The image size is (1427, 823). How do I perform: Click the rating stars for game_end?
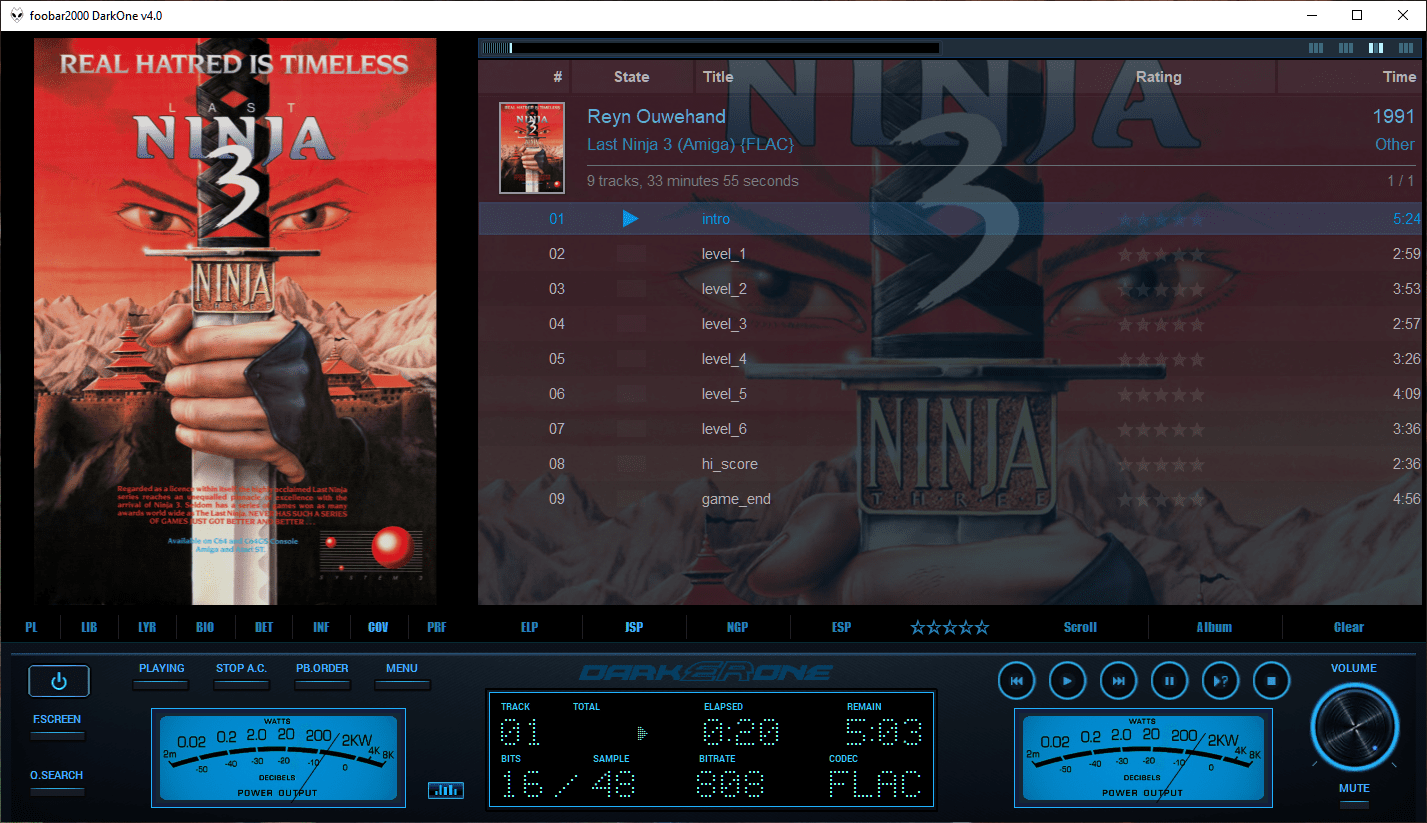point(1161,499)
